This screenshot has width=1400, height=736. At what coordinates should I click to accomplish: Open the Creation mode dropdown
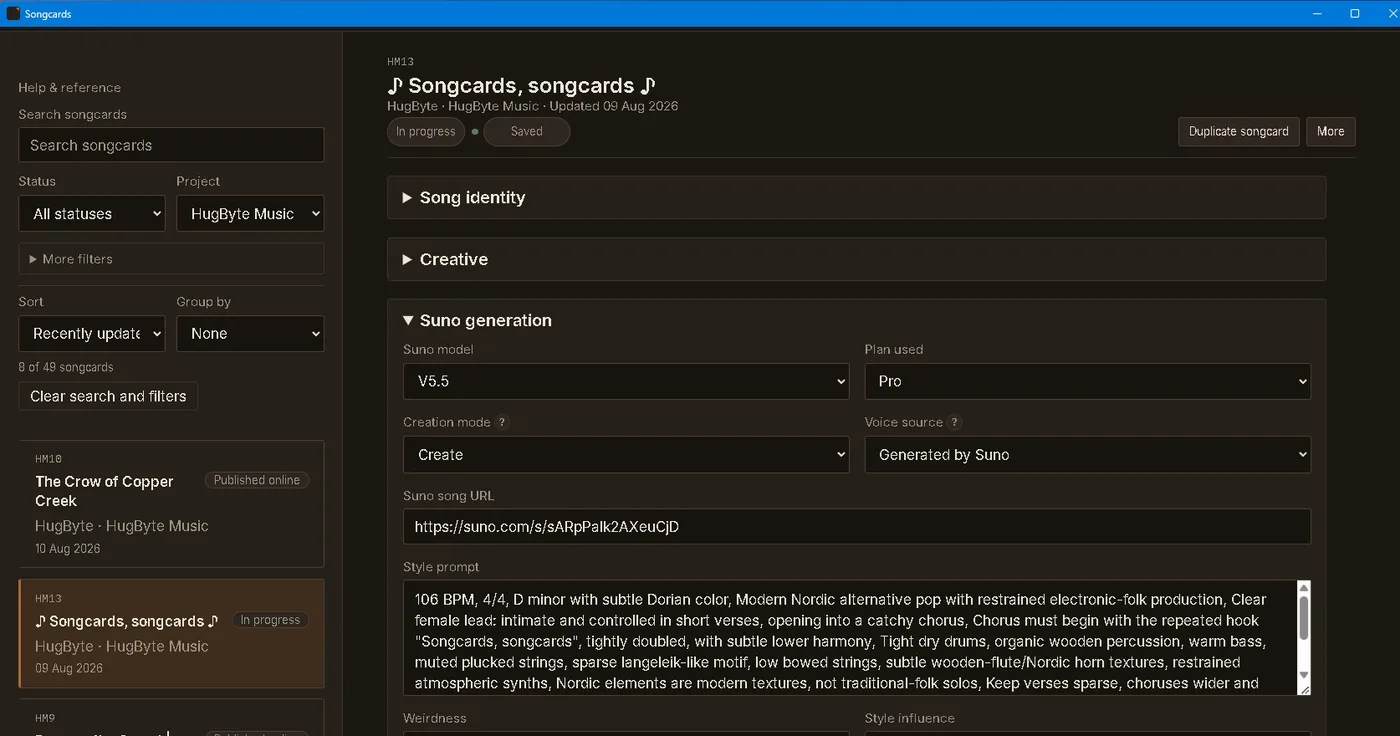pos(626,455)
